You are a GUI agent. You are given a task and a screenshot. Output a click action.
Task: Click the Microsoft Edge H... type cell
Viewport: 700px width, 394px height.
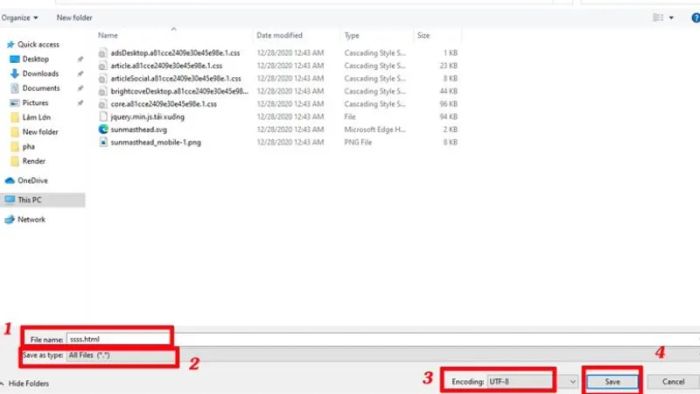(x=375, y=130)
